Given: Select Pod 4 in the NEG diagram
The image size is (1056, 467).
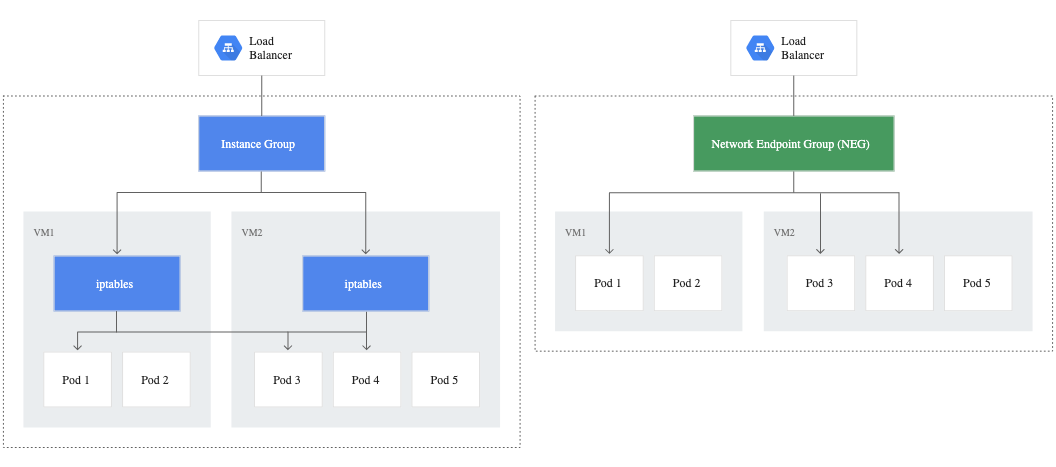Looking at the screenshot, I should click(x=900, y=283).
